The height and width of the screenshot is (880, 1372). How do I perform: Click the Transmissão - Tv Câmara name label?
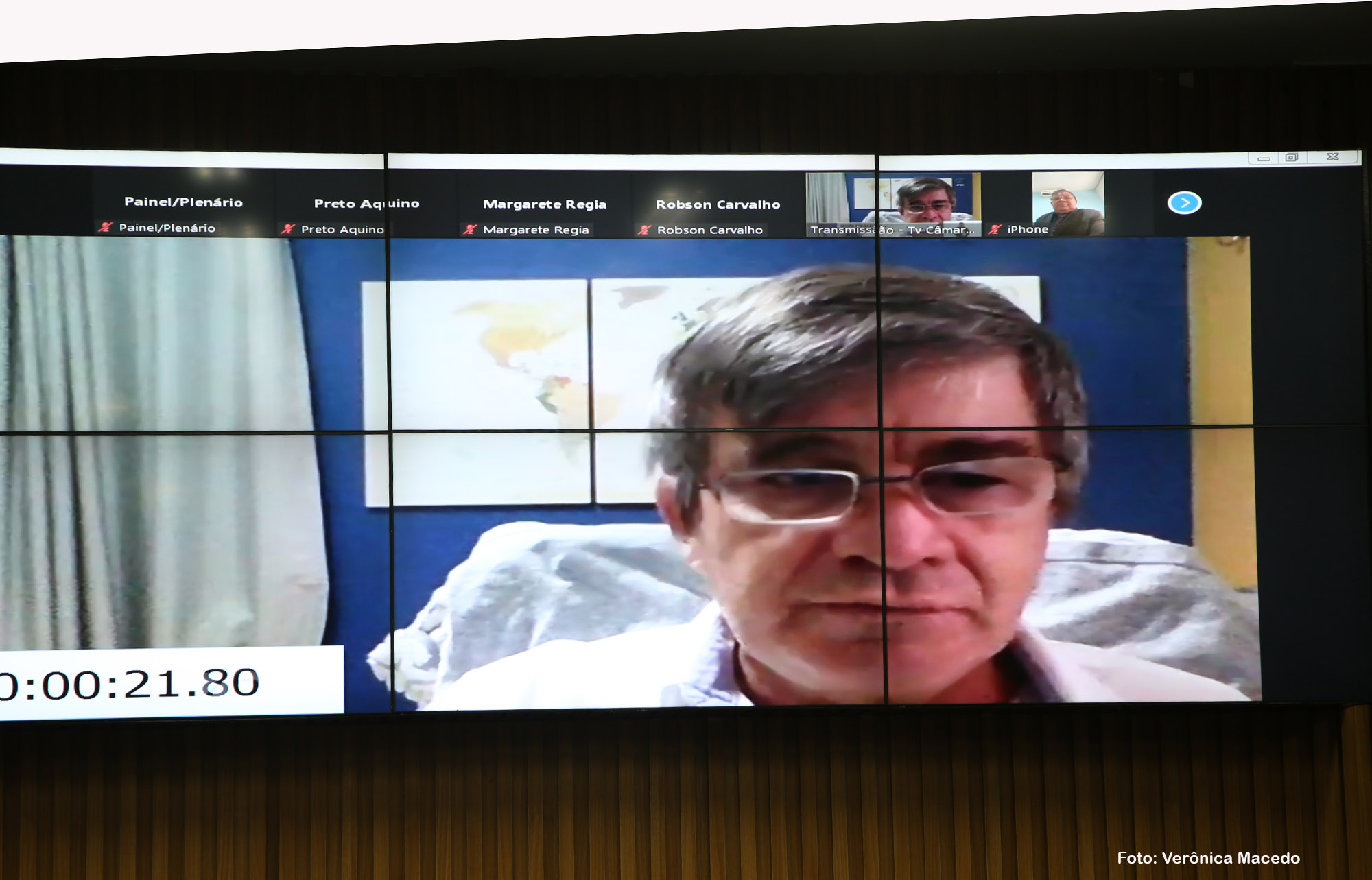click(x=892, y=230)
